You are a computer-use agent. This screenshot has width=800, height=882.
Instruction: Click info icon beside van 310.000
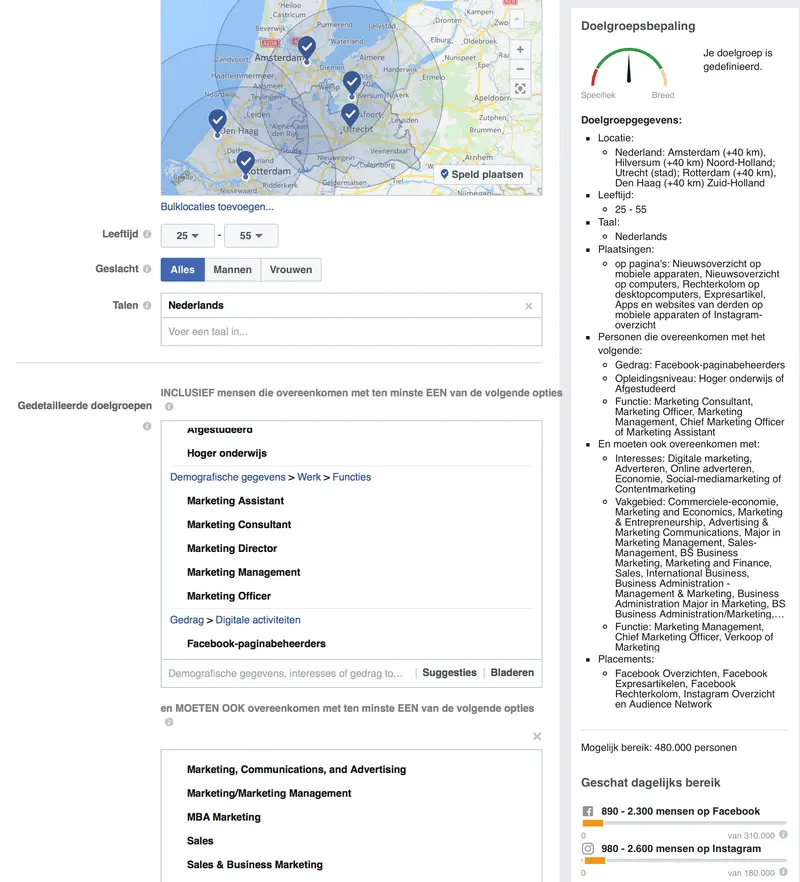783,835
